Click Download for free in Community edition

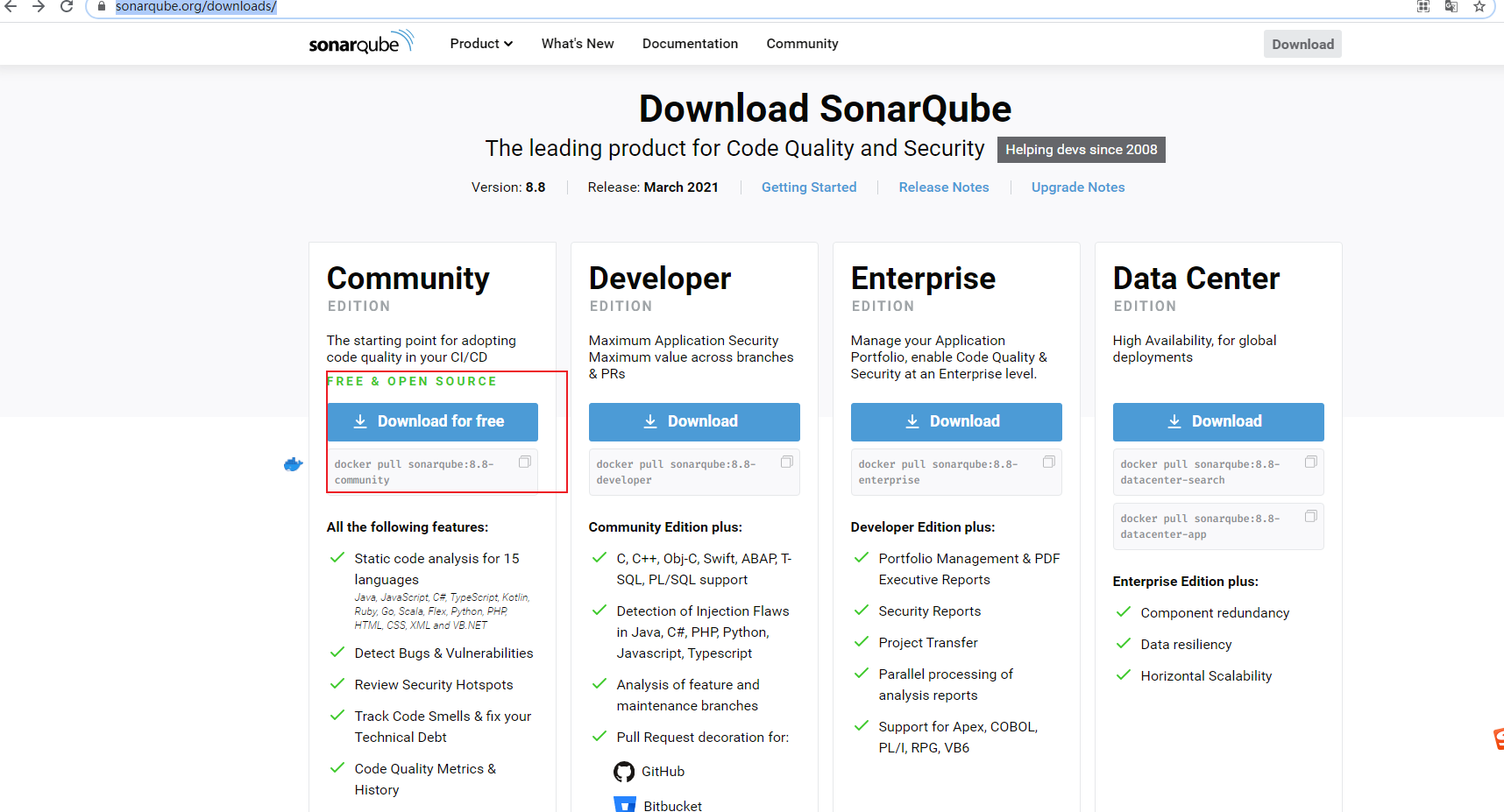pos(431,421)
